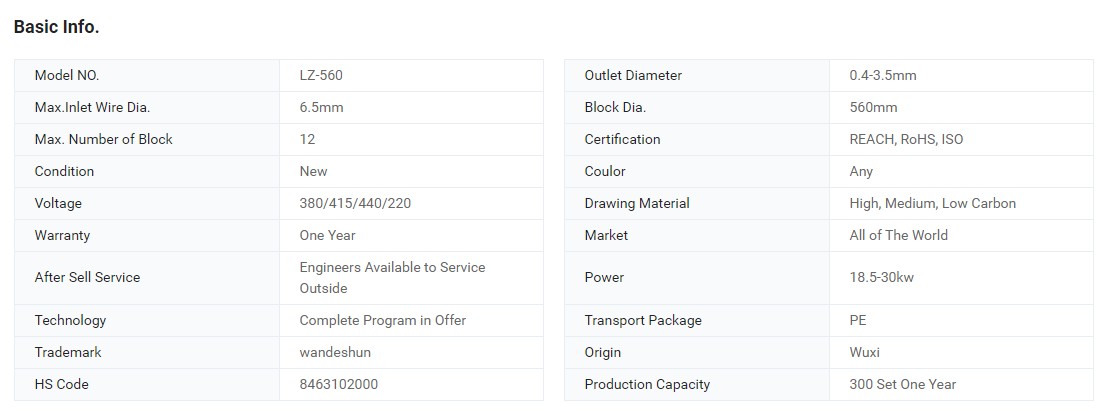1103x416 pixels.
Task: Select the value 'One Year'
Action: [x=327, y=236]
